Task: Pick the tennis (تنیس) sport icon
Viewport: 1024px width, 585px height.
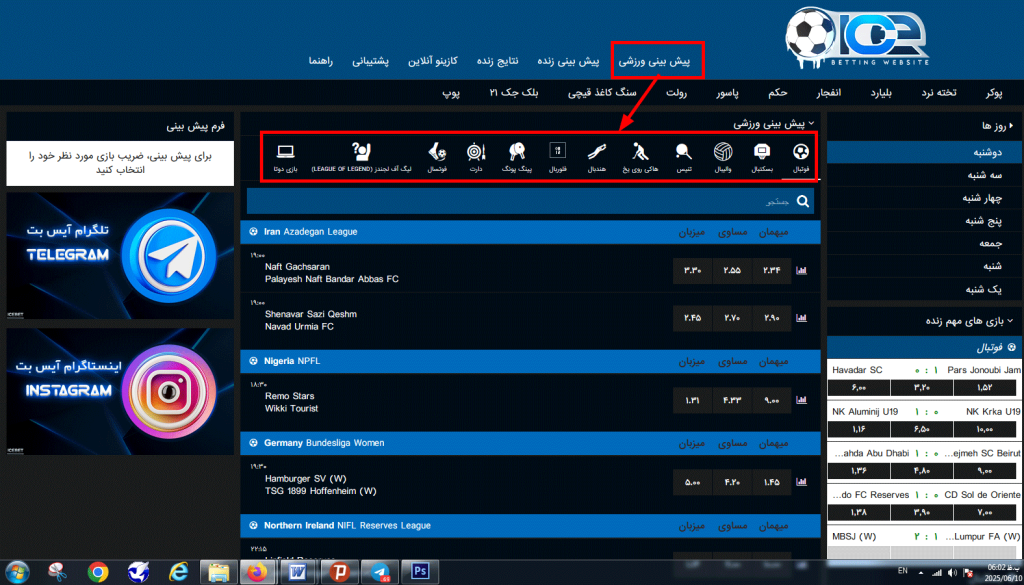Action: [684, 156]
